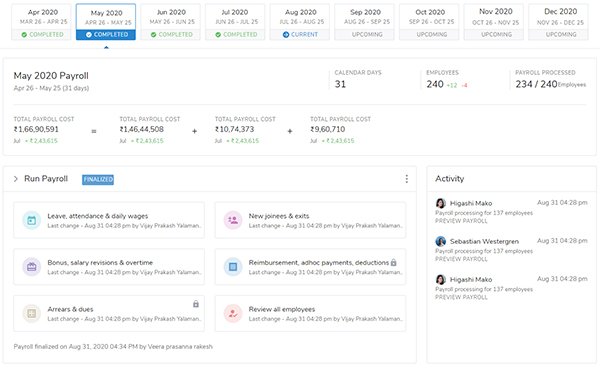Open the Oct 2020 upcoming period
Image resolution: width=600 pixels, height=370 pixels.
tap(429, 22)
